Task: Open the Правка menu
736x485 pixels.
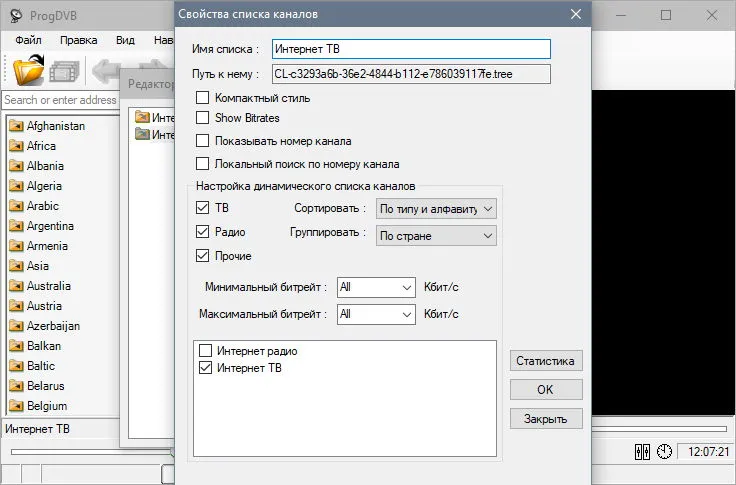Action: [x=78, y=40]
